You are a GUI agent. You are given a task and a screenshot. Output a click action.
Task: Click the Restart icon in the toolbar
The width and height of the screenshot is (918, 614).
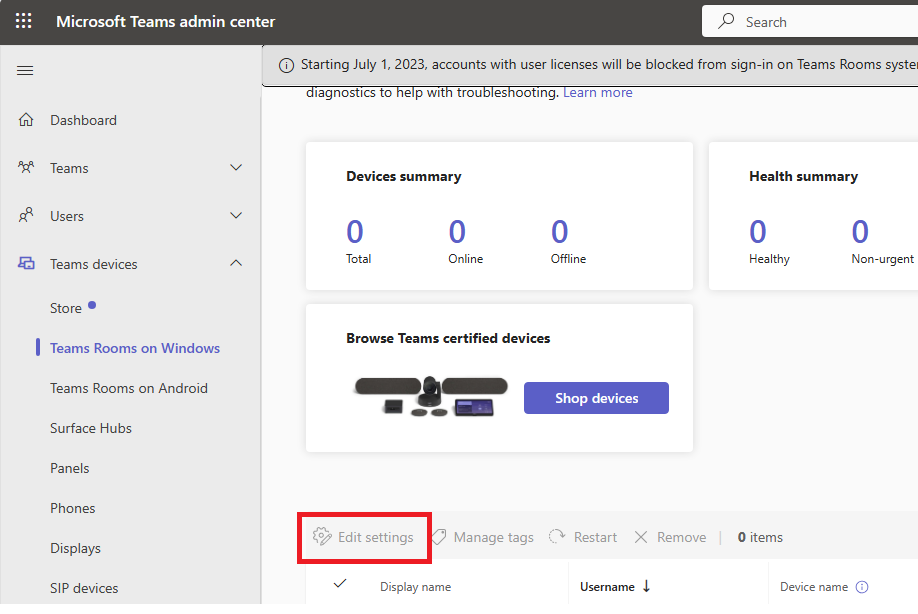point(559,537)
